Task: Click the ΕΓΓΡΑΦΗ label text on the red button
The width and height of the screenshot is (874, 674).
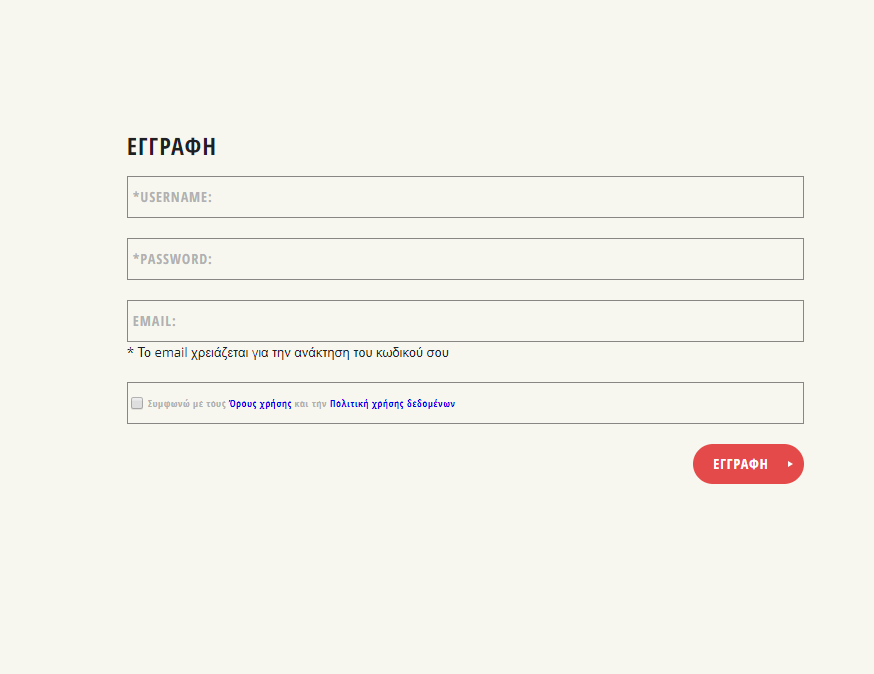Action: click(740, 464)
